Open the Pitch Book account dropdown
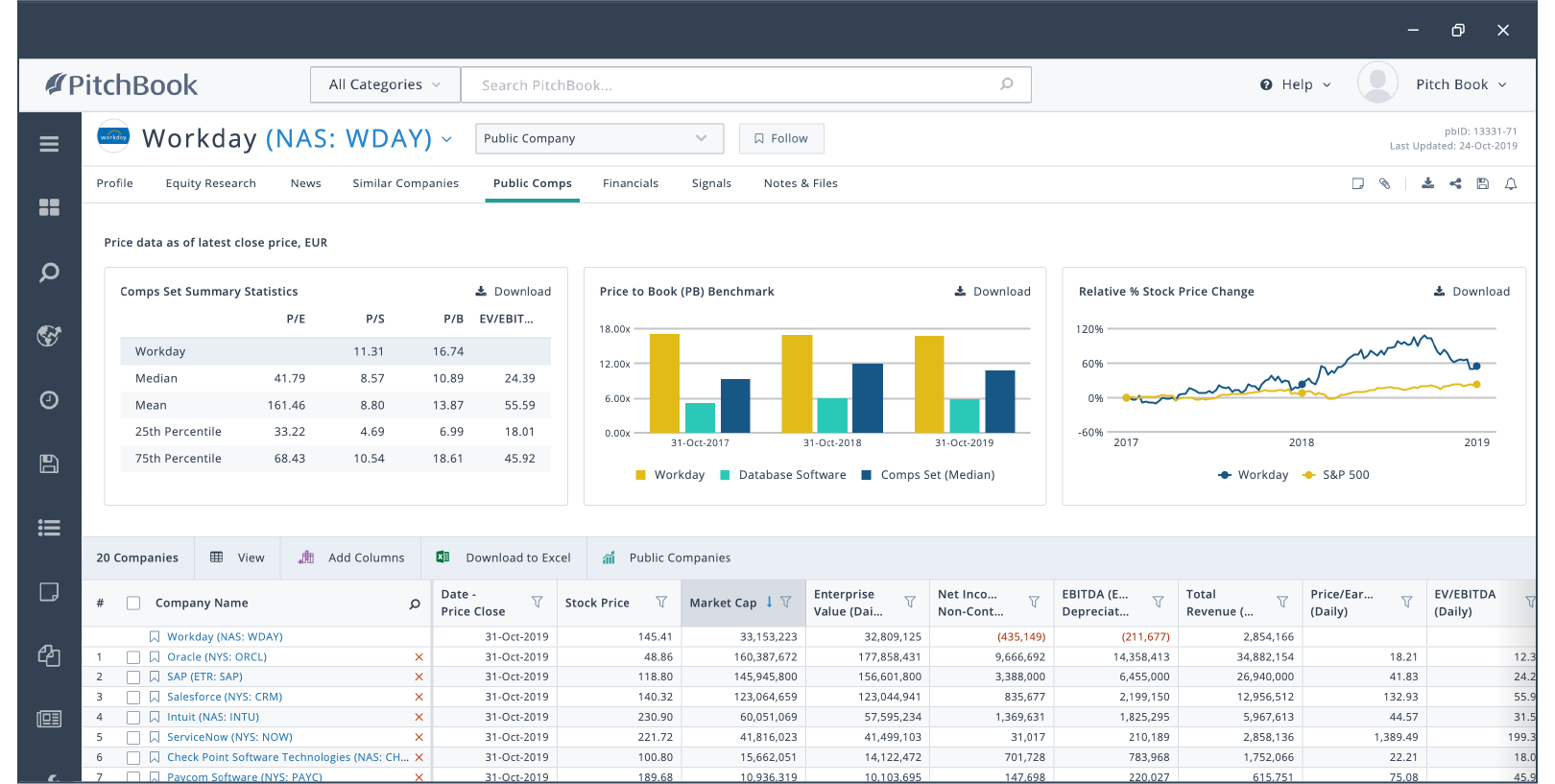This screenshot has height=784, width=1555. 1461,84
